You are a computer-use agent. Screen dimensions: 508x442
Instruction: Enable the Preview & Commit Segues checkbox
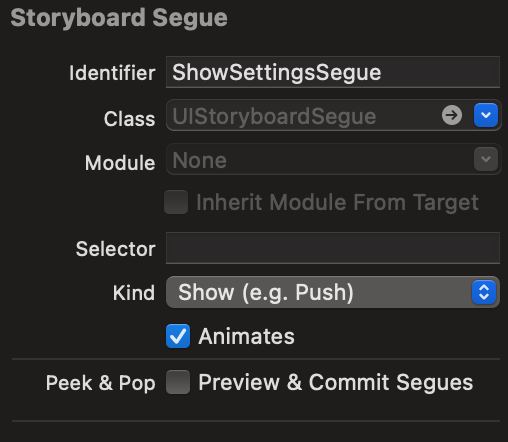tap(178, 382)
